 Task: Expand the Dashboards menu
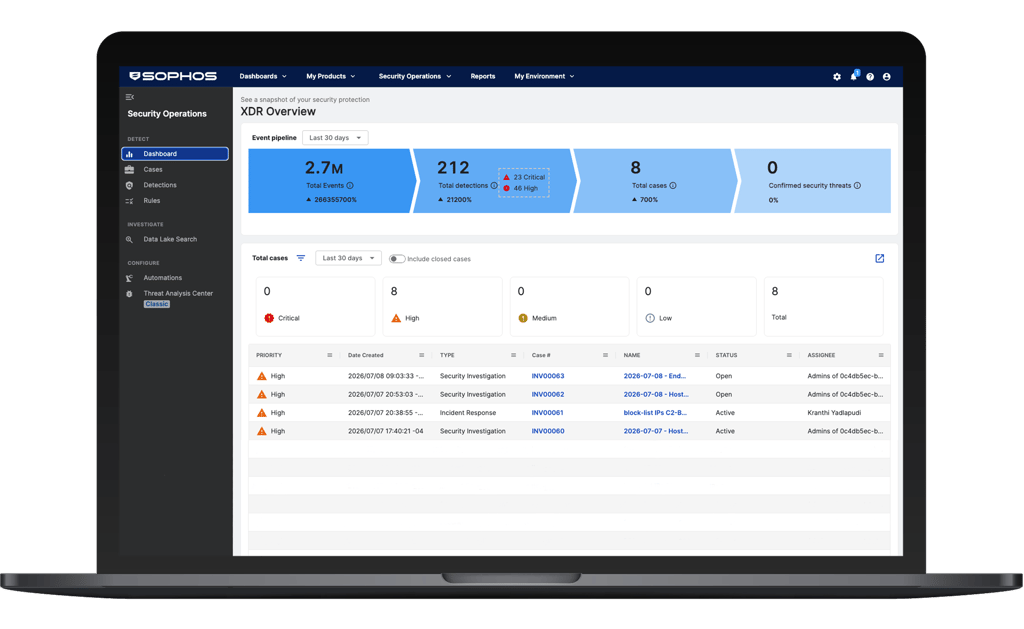263,76
